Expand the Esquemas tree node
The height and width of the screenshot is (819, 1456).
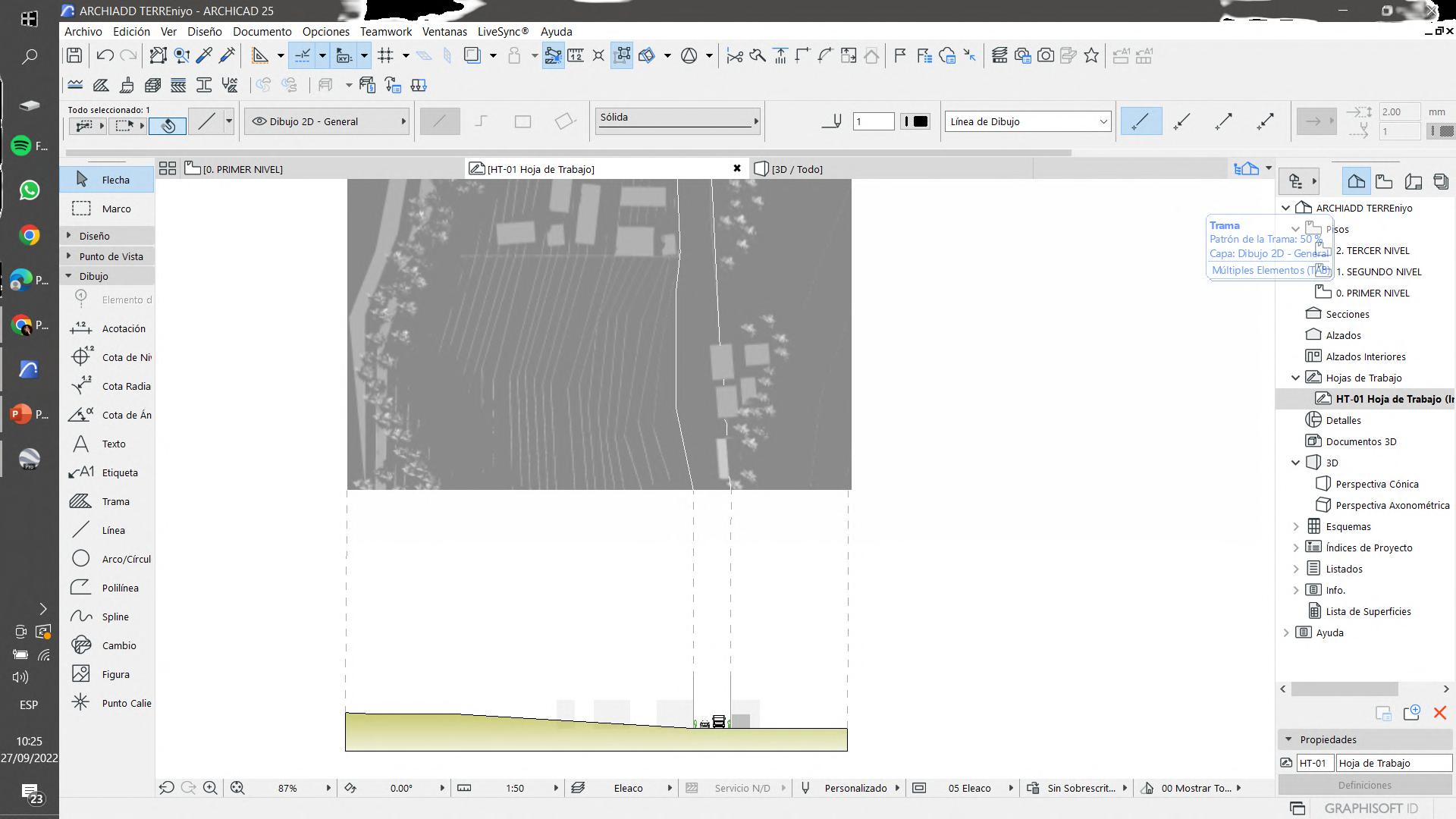pos(1295,526)
